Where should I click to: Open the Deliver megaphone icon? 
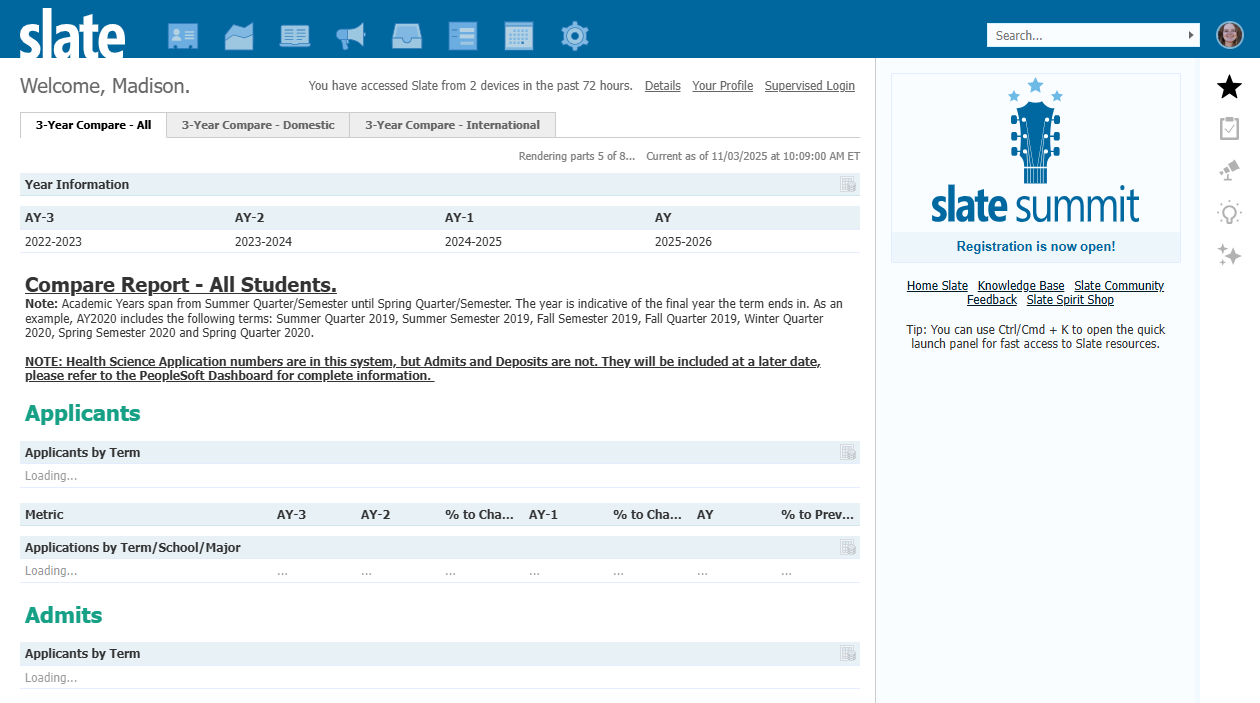[x=351, y=37]
